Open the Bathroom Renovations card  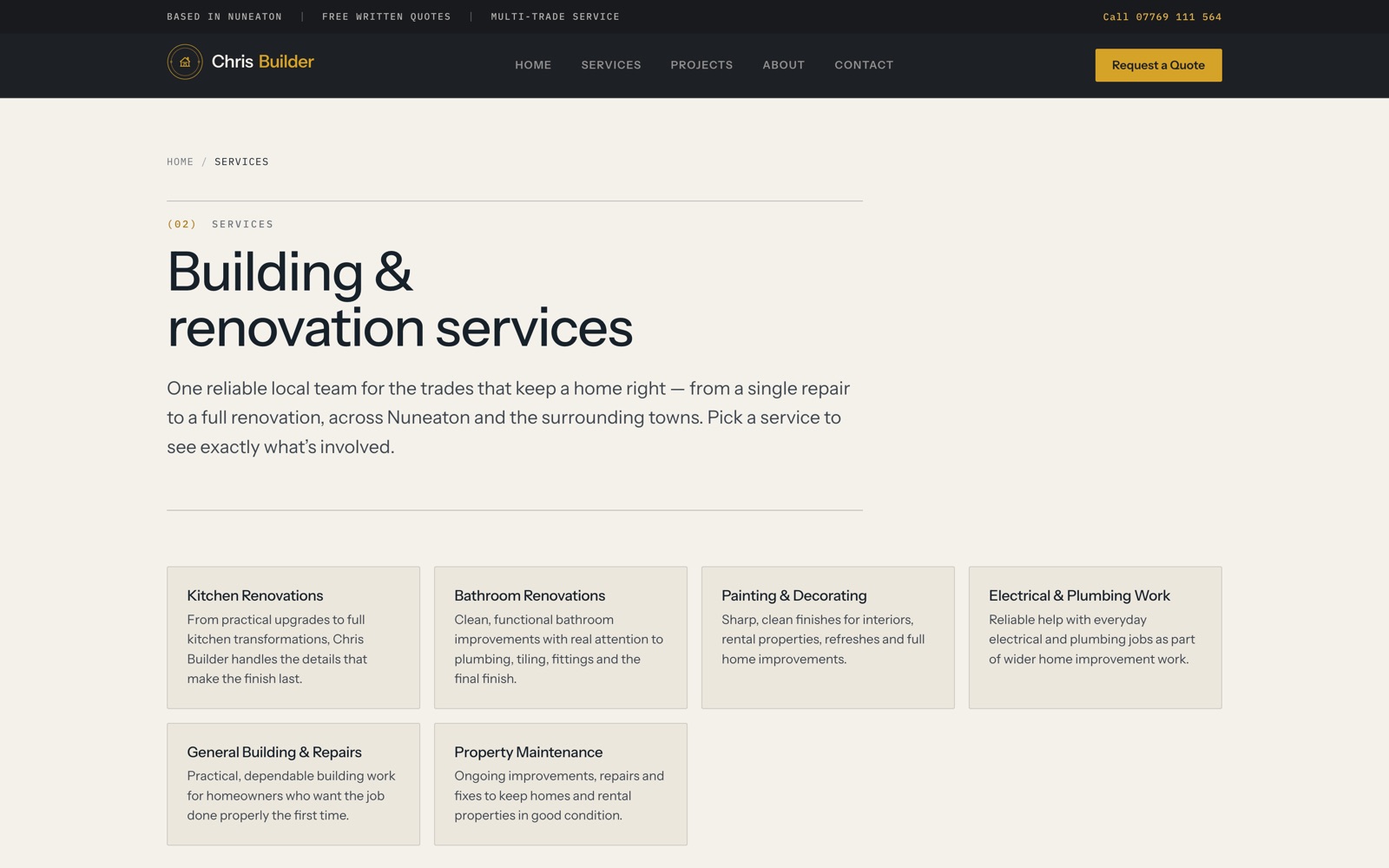coord(561,638)
